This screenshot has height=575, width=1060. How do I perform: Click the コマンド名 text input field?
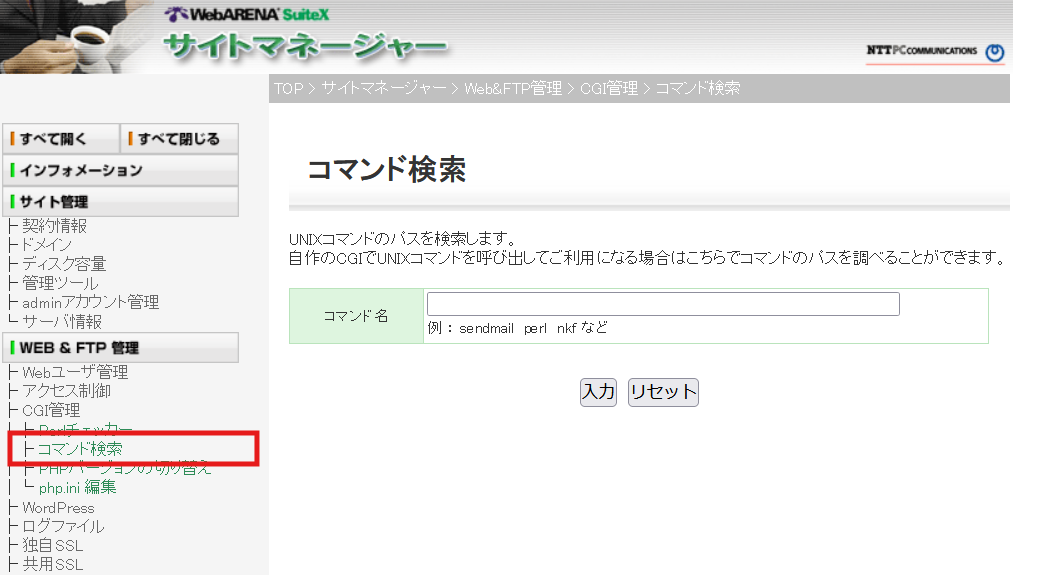(662, 304)
